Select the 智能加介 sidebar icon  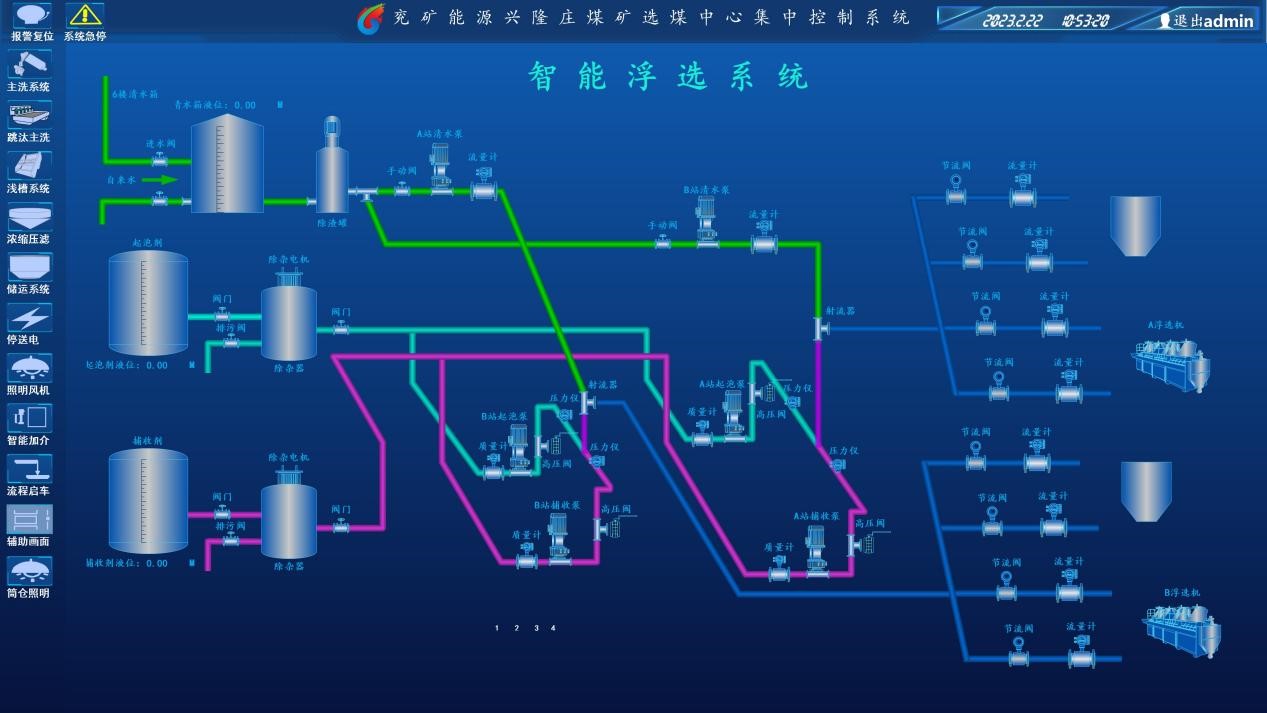coord(29,418)
